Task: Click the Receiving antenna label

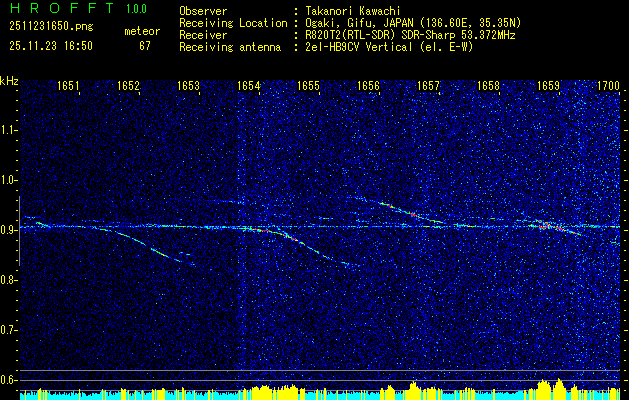Action: 230,47
